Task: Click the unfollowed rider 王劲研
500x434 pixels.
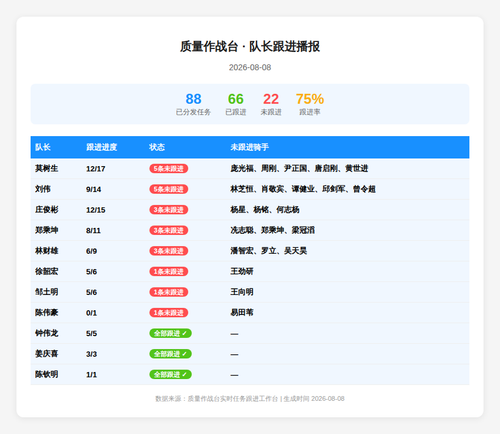Action: [242, 271]
